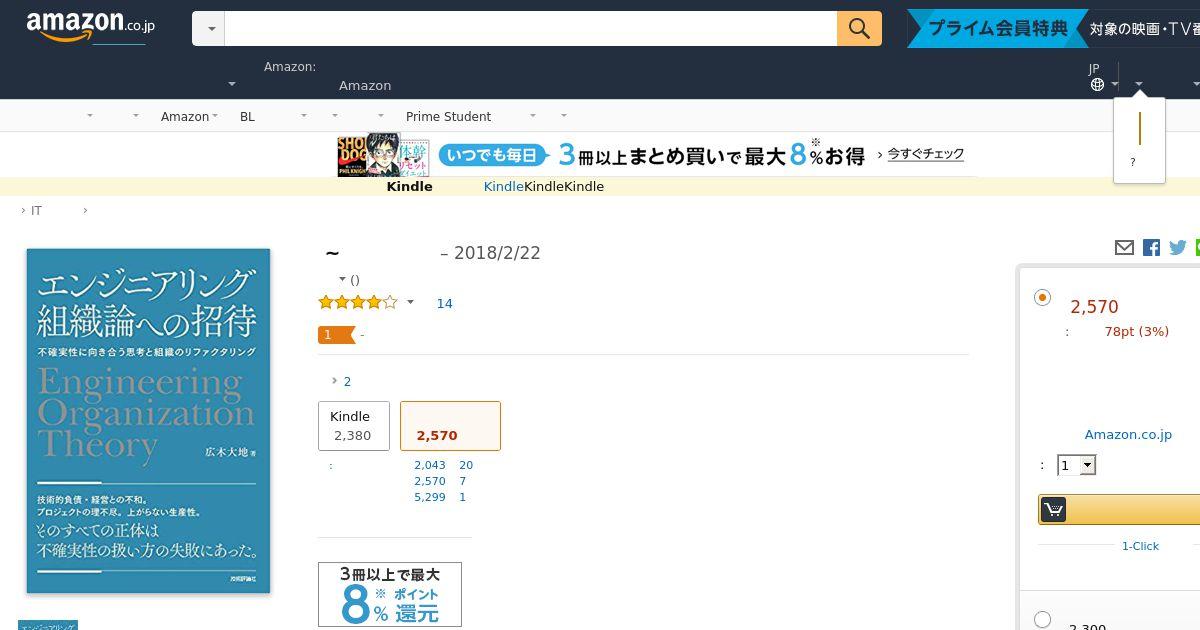Screen dimensions: 1200x630
Task: Click the four-star rating icons
Action: pos(358,302)
